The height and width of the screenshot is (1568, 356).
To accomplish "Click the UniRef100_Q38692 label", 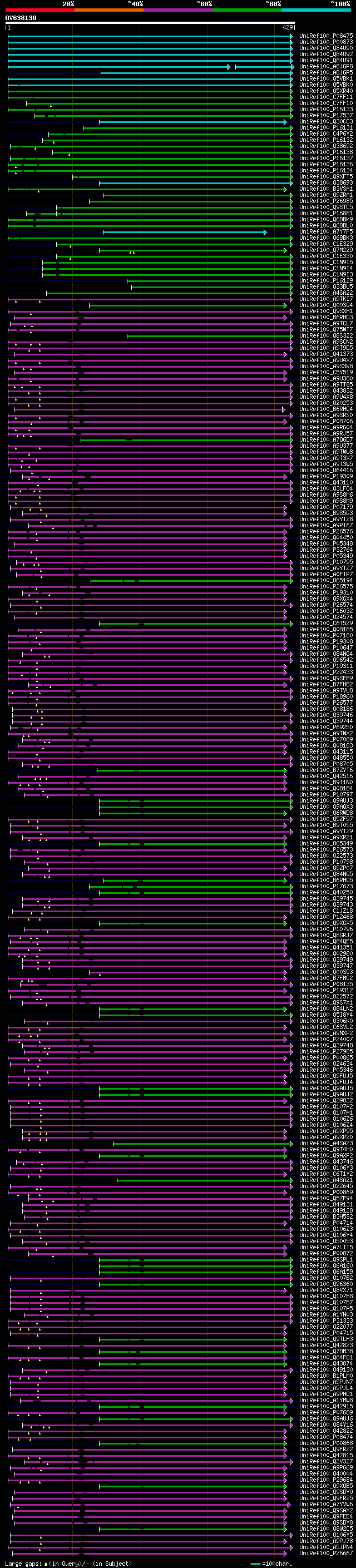I will point(326,146).
